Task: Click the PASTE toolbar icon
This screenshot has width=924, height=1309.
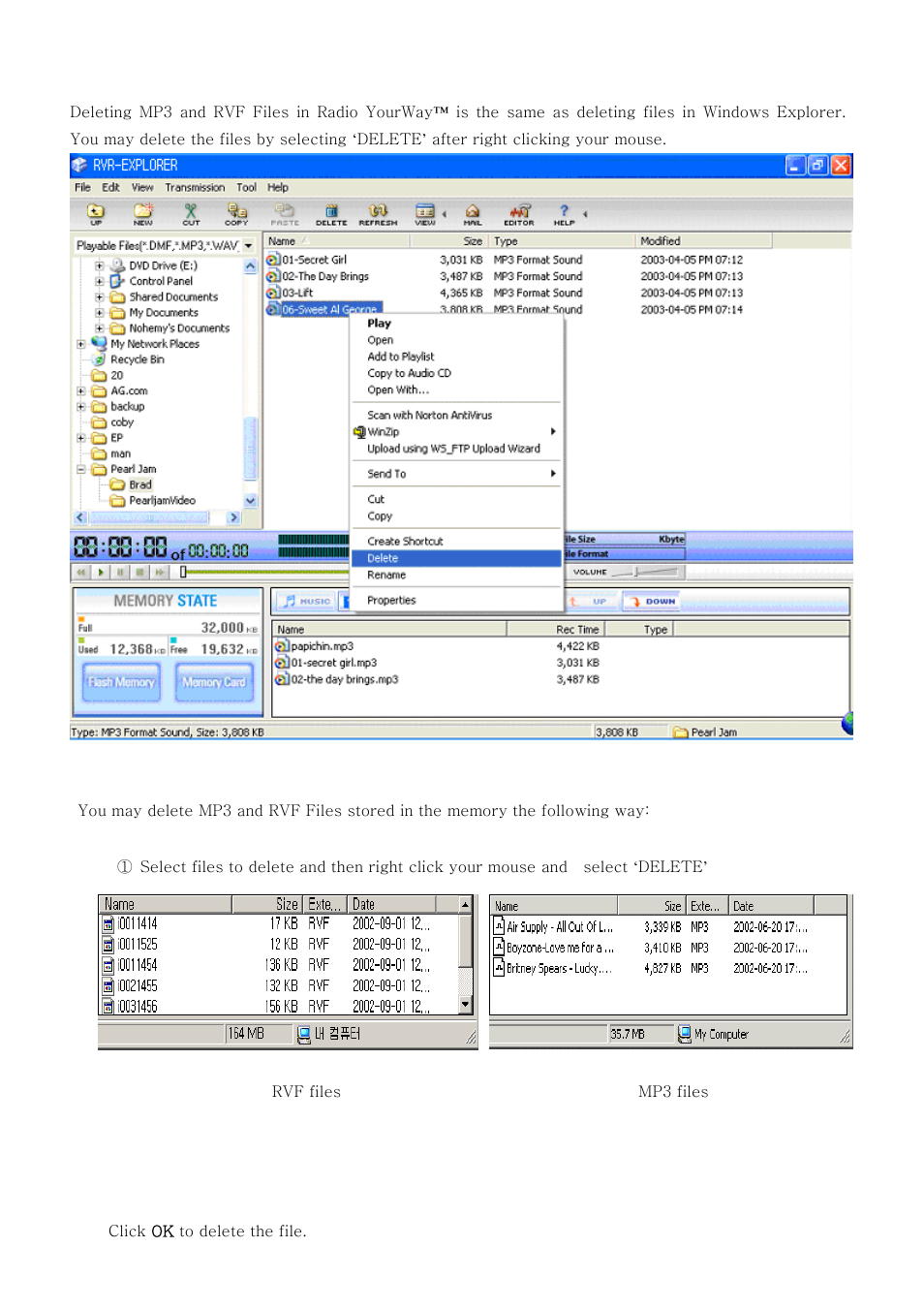Action: coord(284,213)
